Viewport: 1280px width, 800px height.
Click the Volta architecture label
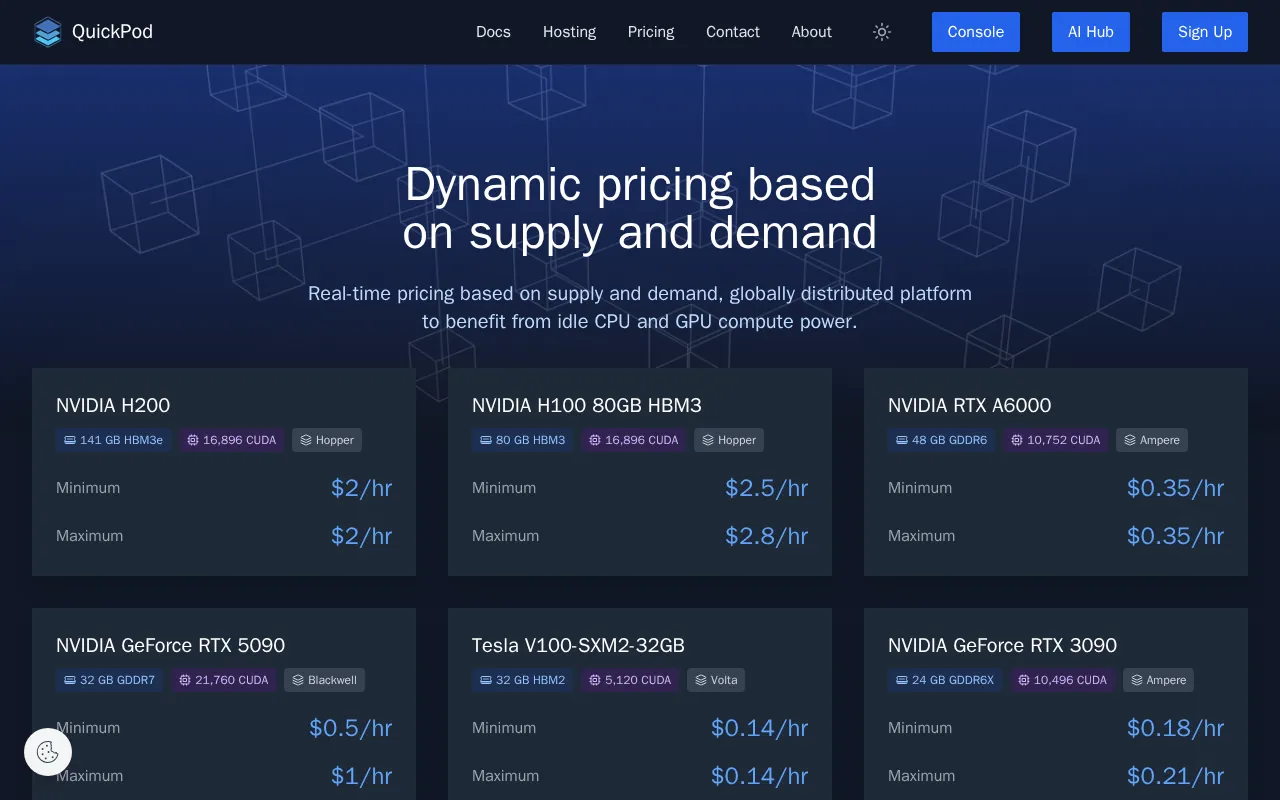click(724, 680)
